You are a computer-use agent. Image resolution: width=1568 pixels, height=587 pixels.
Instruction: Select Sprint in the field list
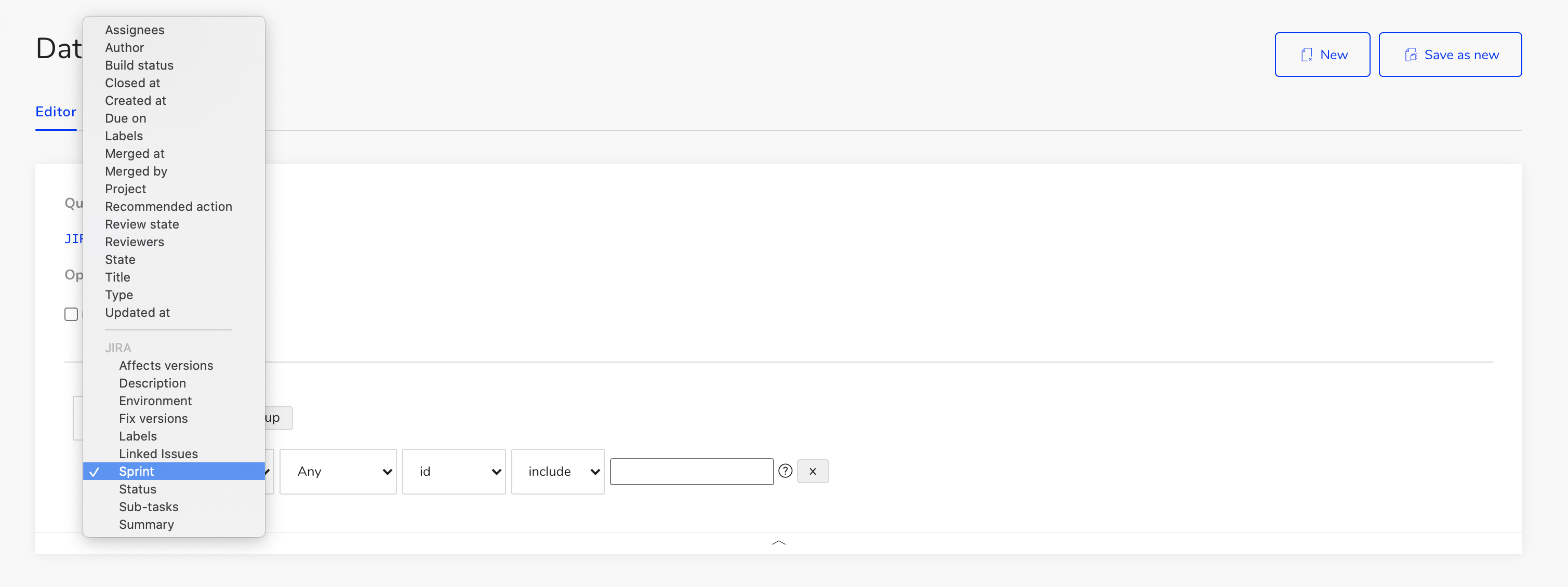(136, 472)
